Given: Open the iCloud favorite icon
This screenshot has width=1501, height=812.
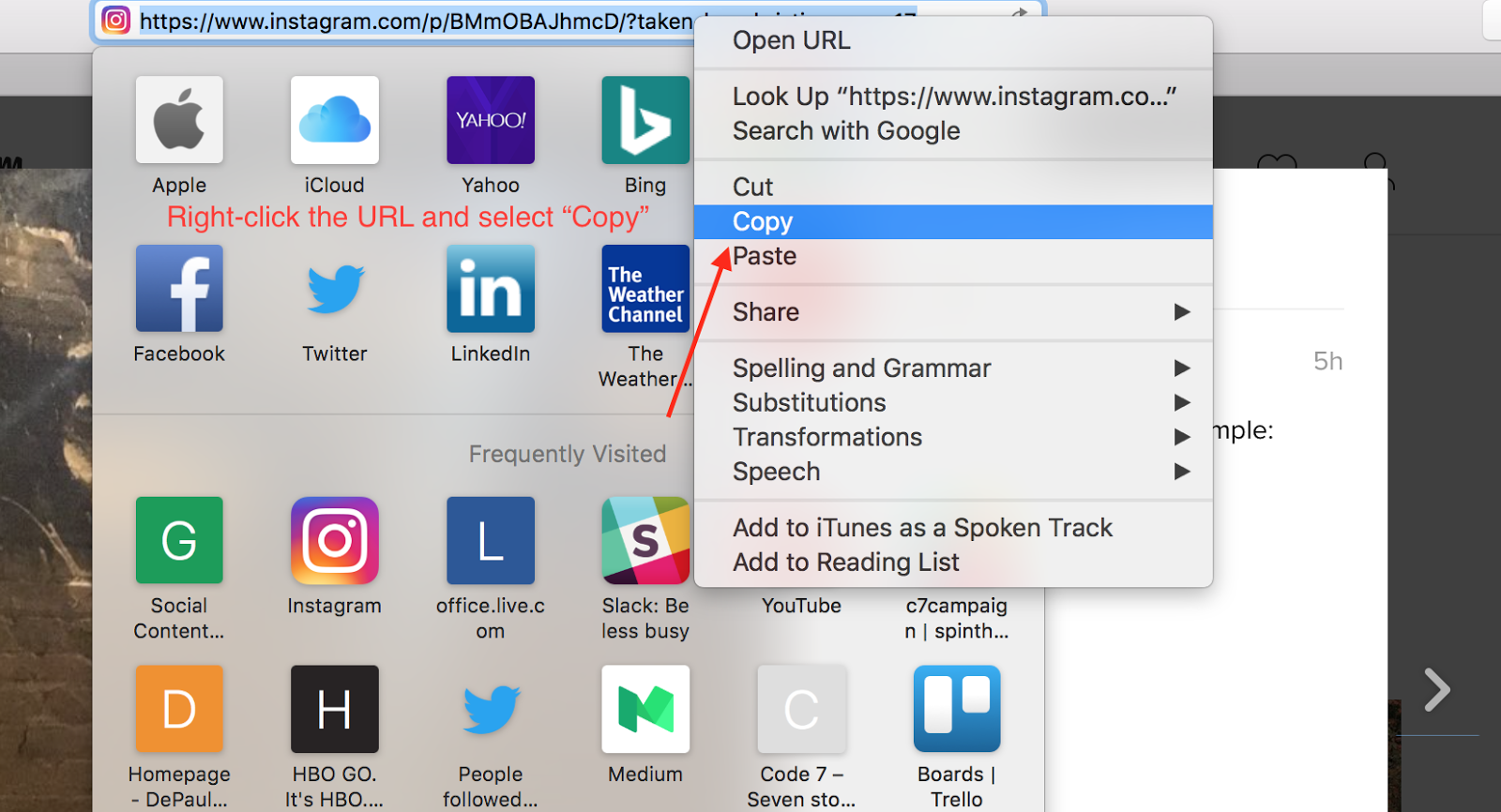Looking at the screenshot, I should [x=335, y=120].
